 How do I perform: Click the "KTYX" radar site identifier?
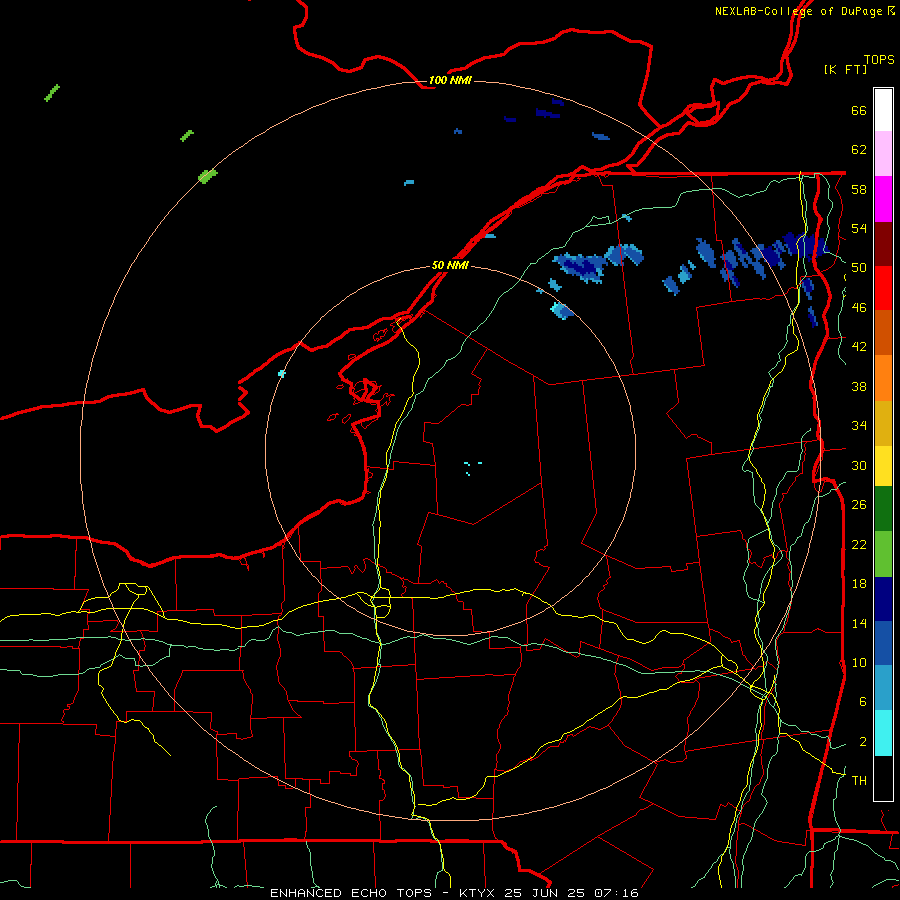(x=478, y=893)
